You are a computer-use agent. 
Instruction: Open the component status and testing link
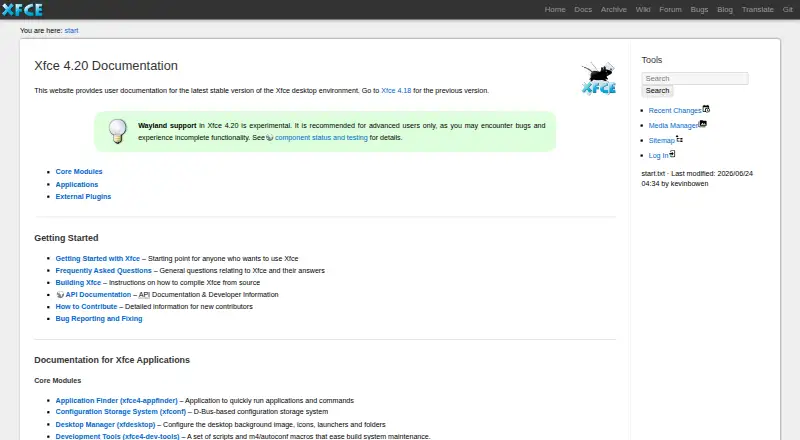[x=321, y=138]
